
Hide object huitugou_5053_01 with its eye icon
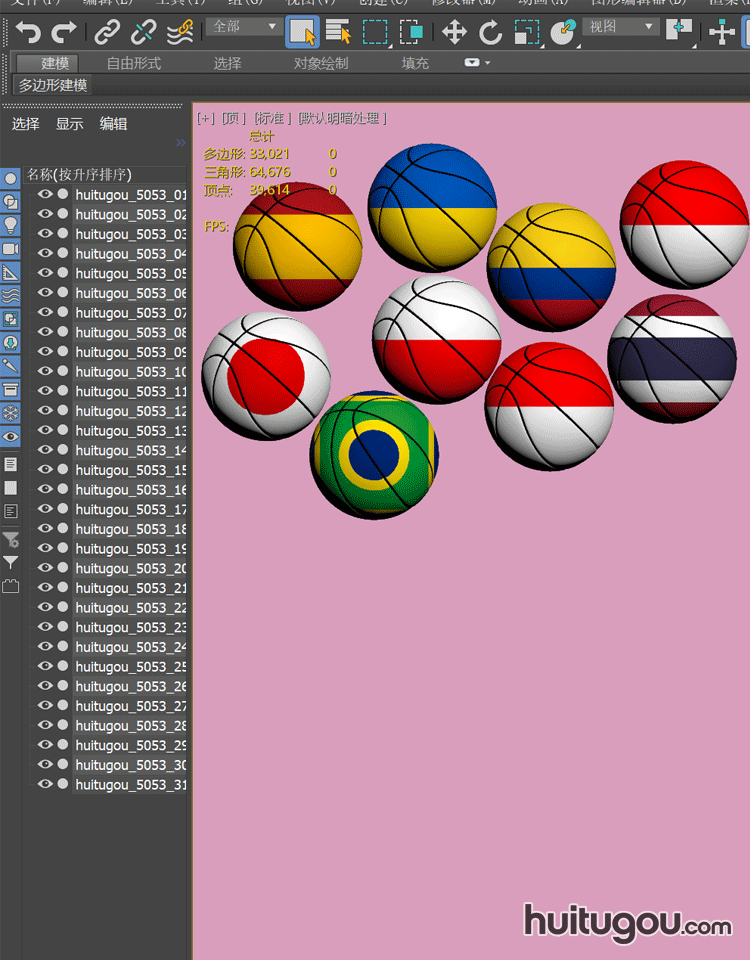pos(45,194)
